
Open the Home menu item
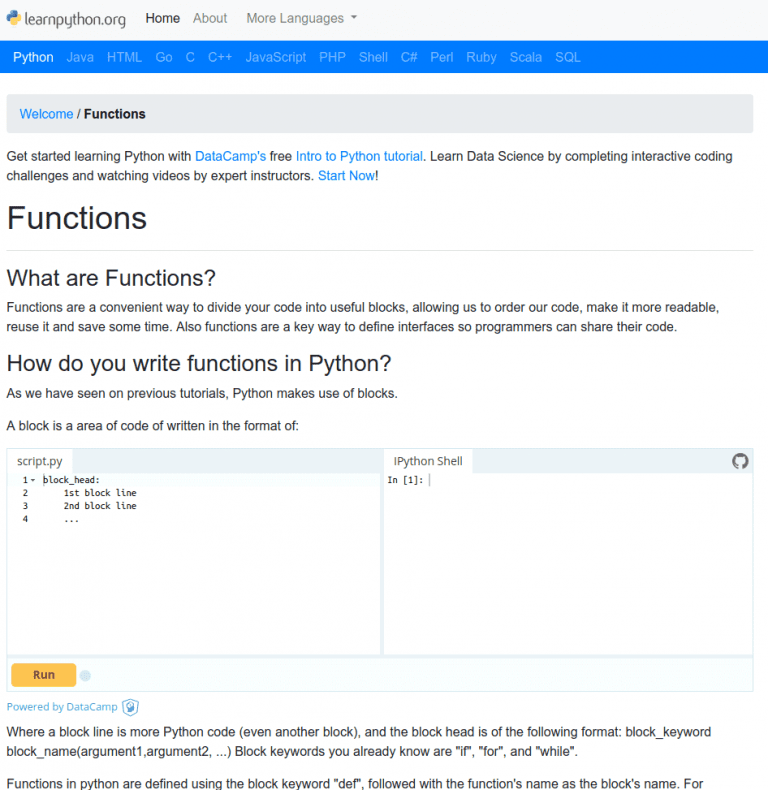pos(162,18)
